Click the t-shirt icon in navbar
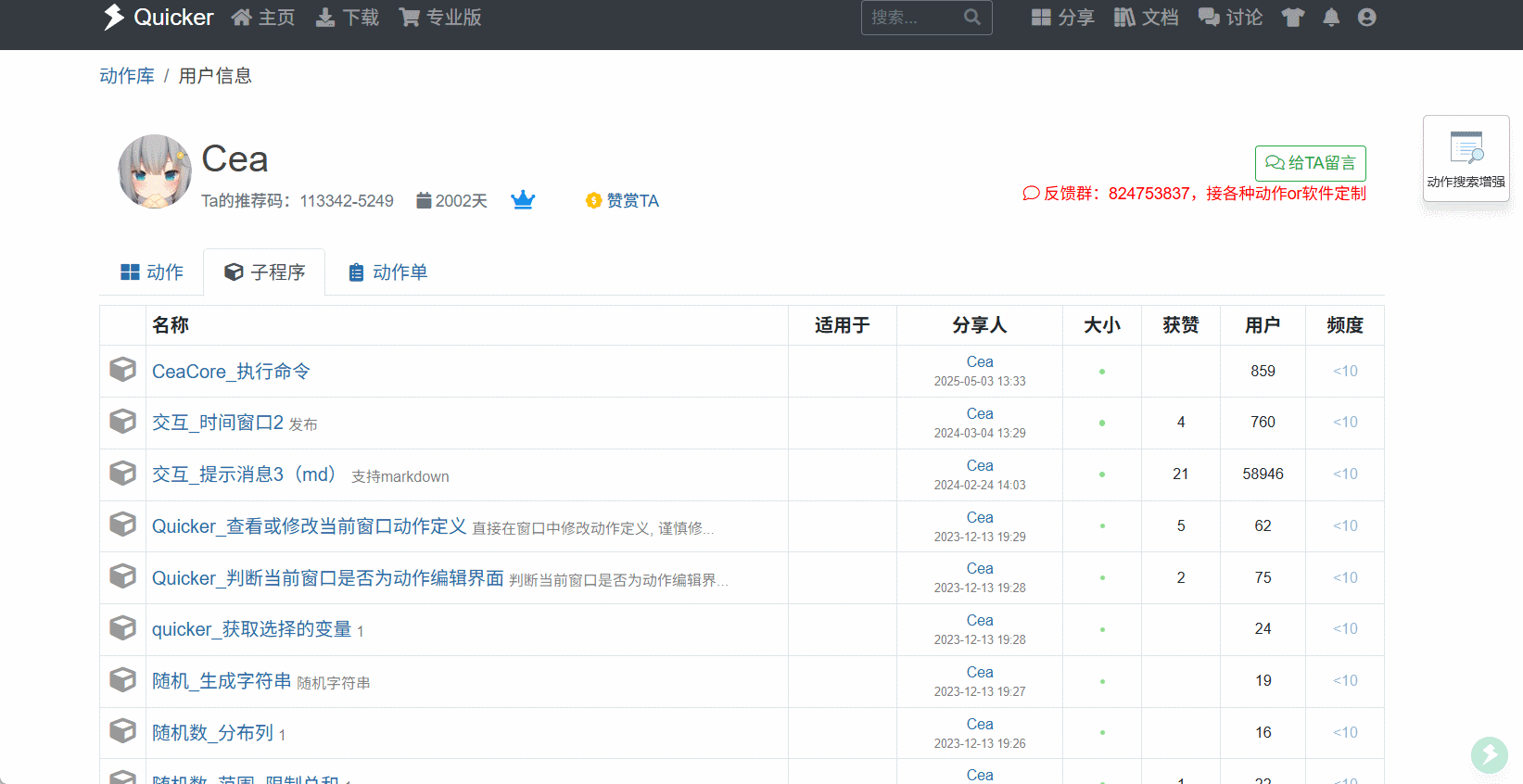The width and height of the screenshot is (1523, 784). point(1293,18)
